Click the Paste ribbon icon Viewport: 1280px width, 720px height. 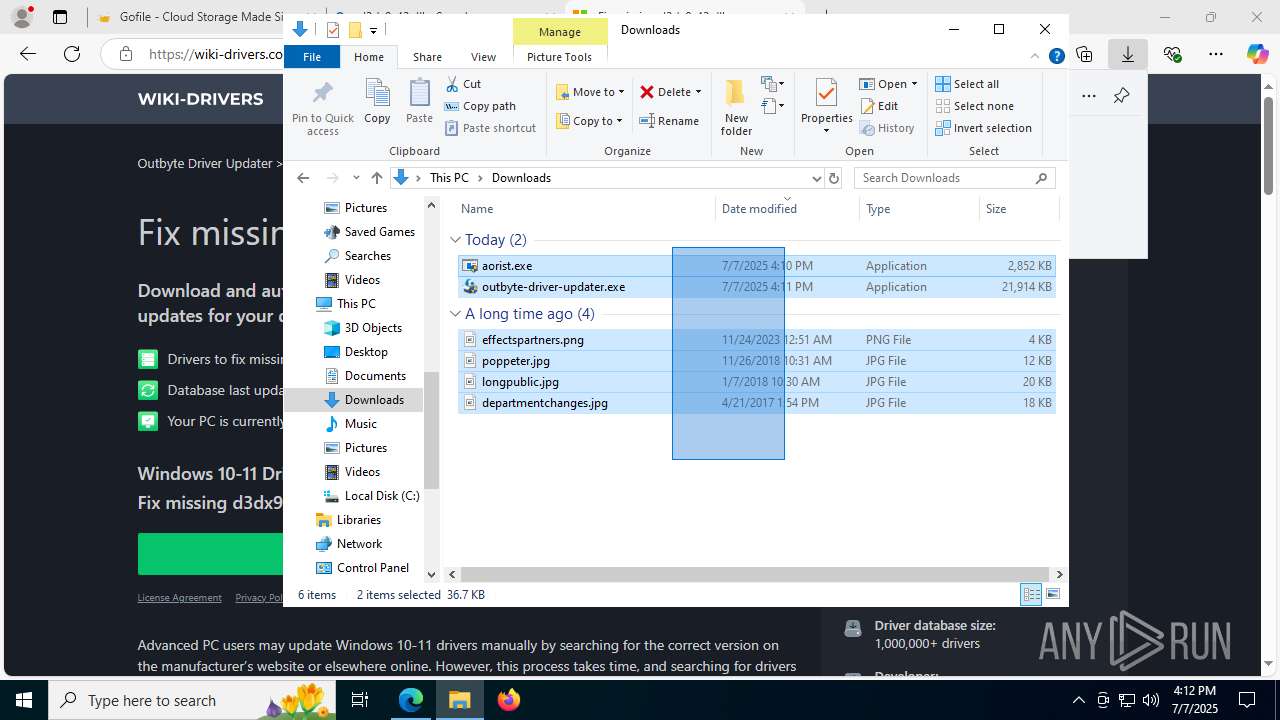point(419,101)
